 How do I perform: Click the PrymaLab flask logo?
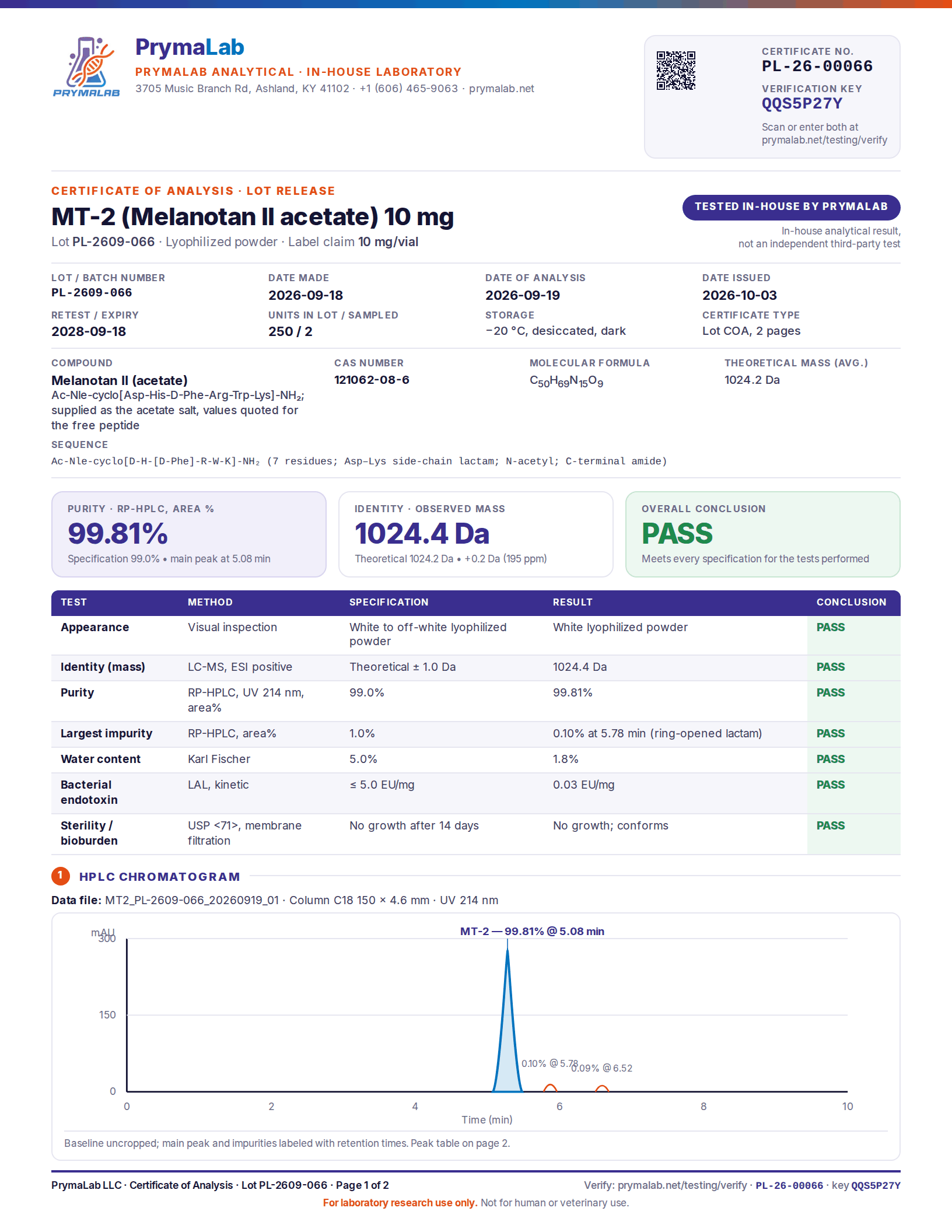(86, 66)
